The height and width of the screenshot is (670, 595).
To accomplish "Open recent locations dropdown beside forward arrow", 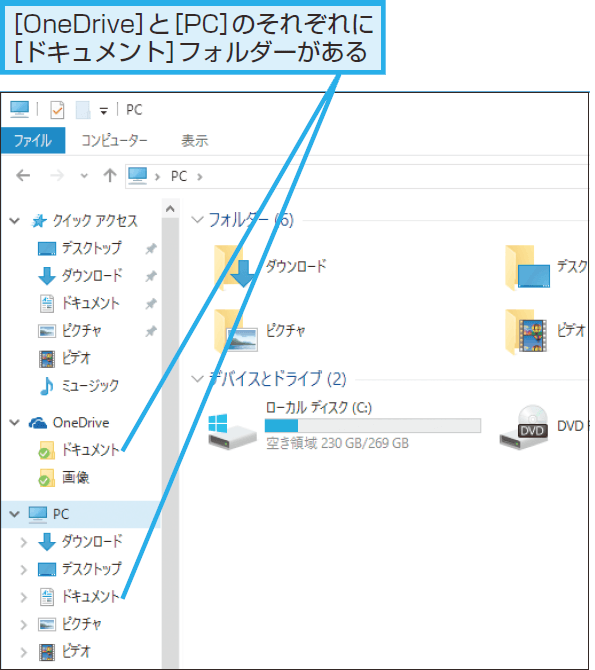I will pyautogui.click(x=84, y=176).
